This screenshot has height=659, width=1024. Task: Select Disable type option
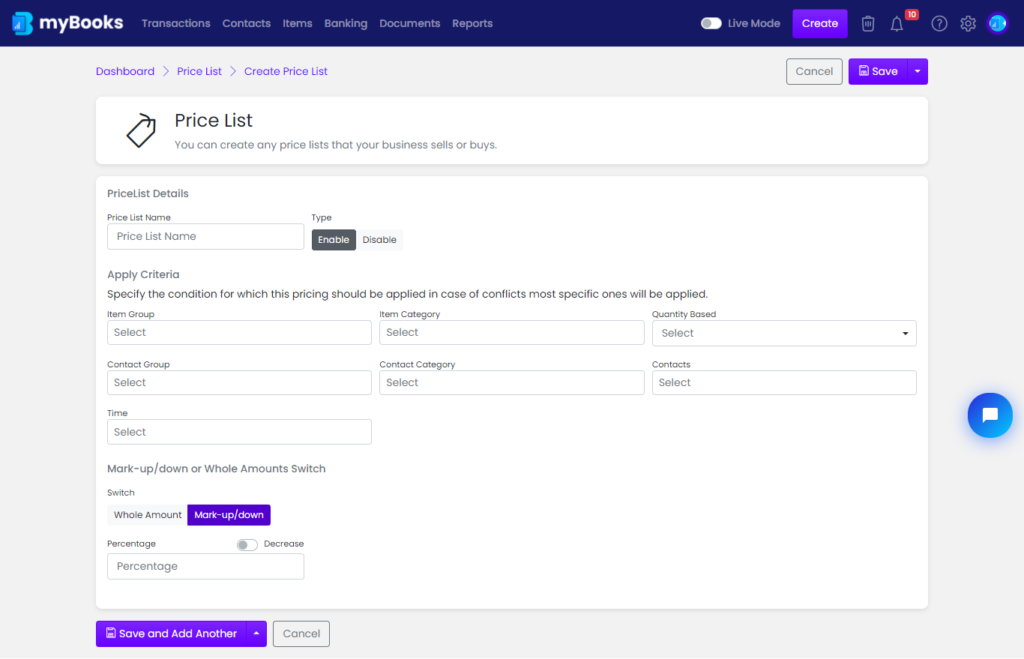pyautogui.click(x=379, y=240)
